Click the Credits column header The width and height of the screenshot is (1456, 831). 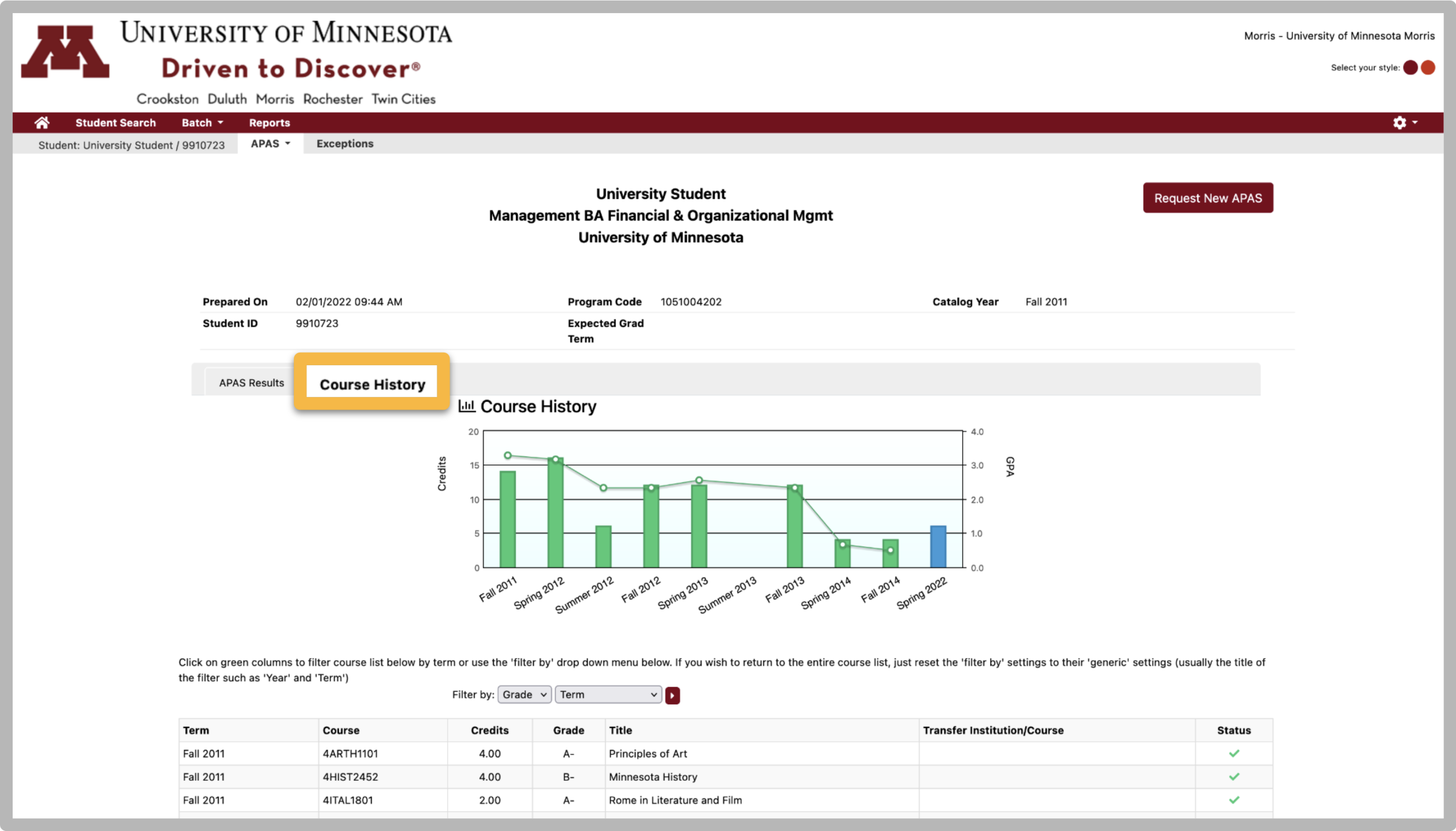click(x=490, y=730)
